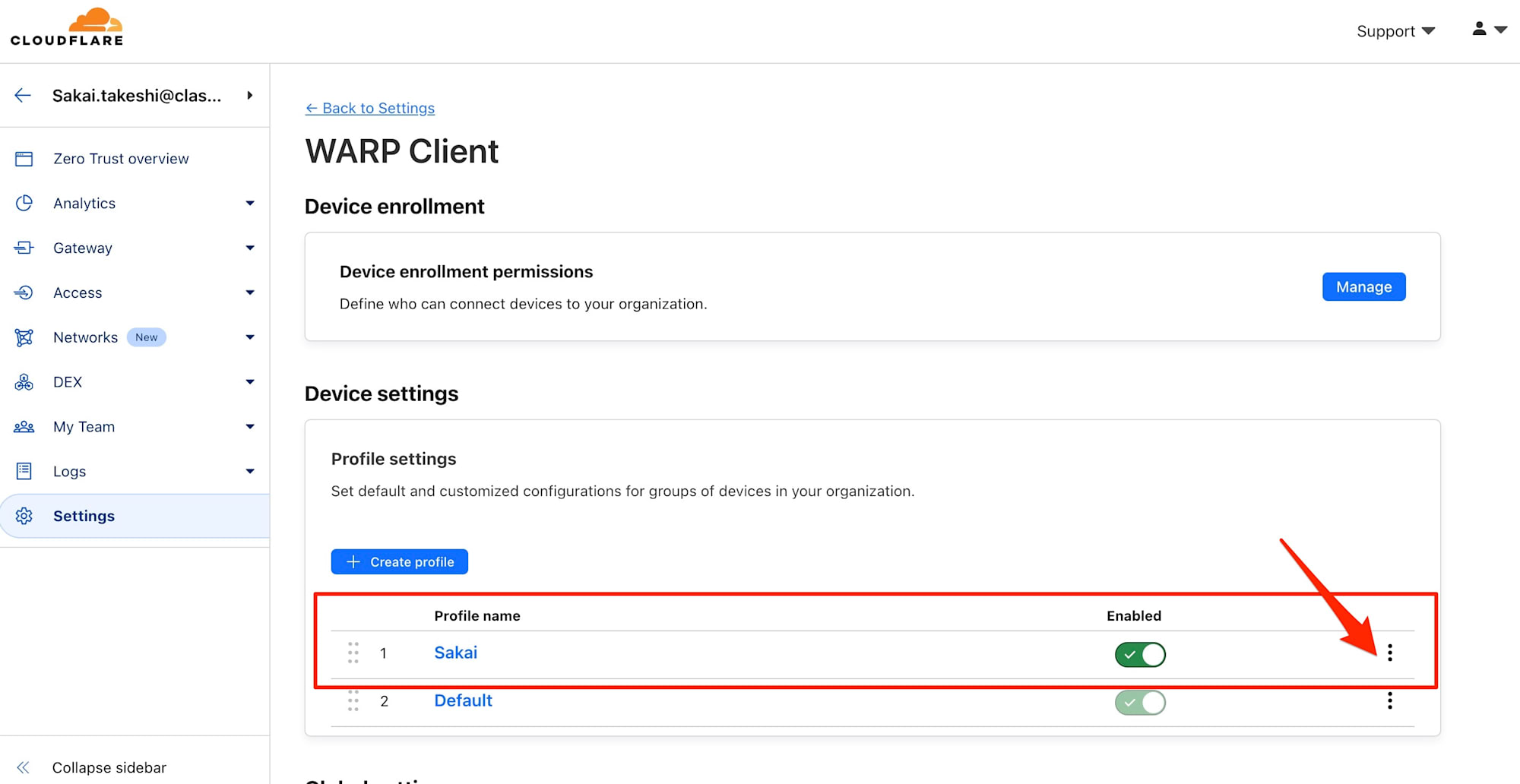Click the Analytics pie chart icon

point(24,203)
